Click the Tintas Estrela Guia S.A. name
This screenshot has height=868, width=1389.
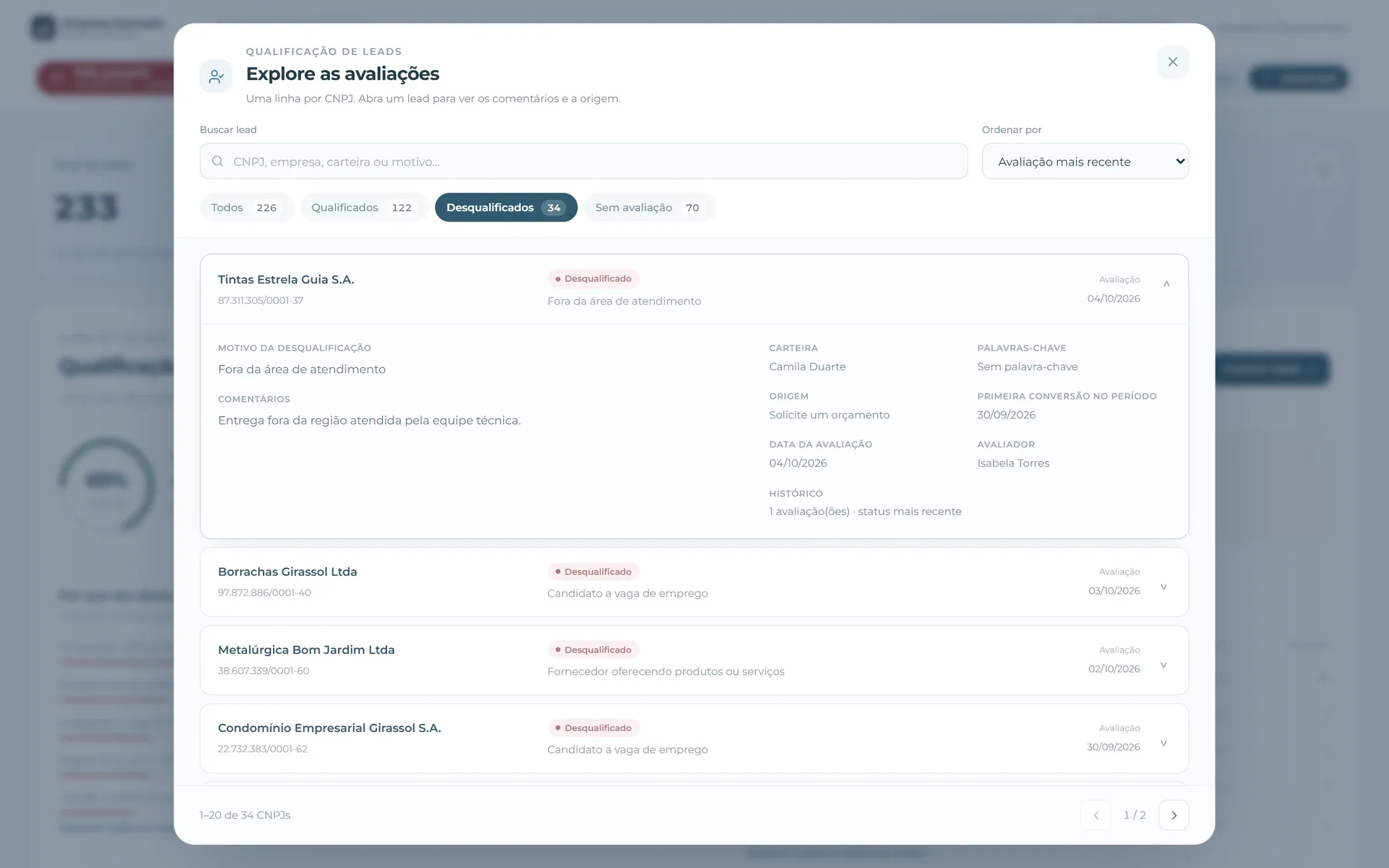point(286,279)
